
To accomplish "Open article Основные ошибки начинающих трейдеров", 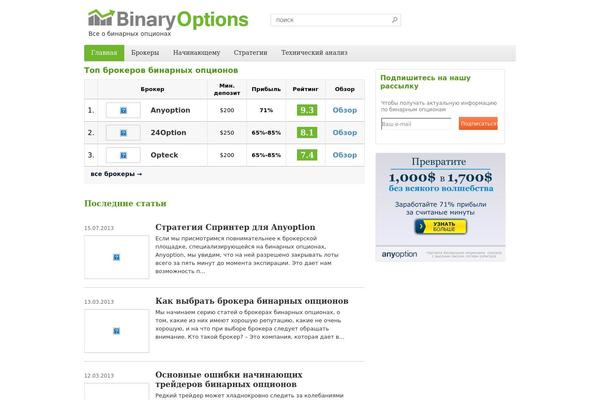I will pyautogui.click(x=229, y=379).
